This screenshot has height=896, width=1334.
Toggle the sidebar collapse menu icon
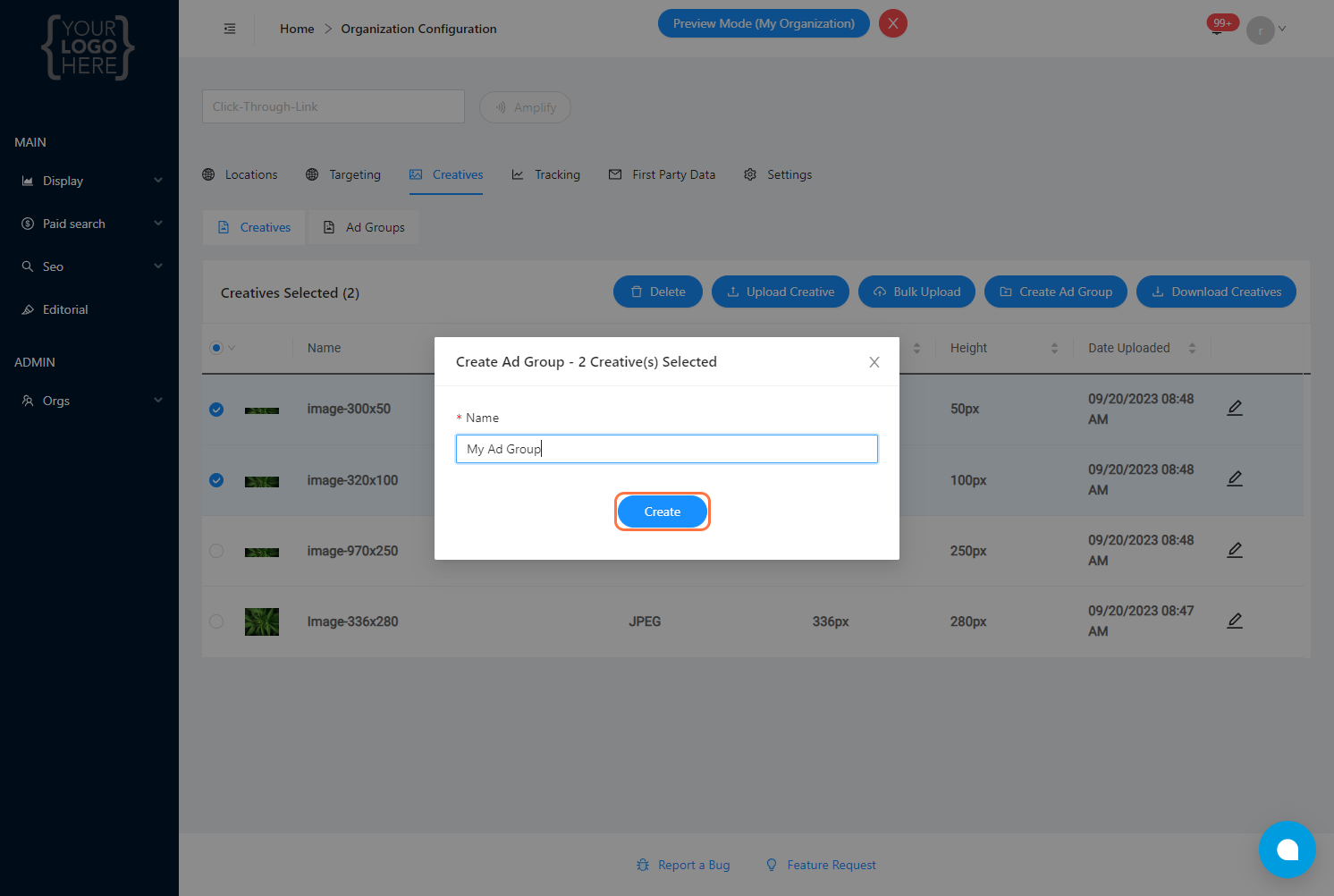230,29
